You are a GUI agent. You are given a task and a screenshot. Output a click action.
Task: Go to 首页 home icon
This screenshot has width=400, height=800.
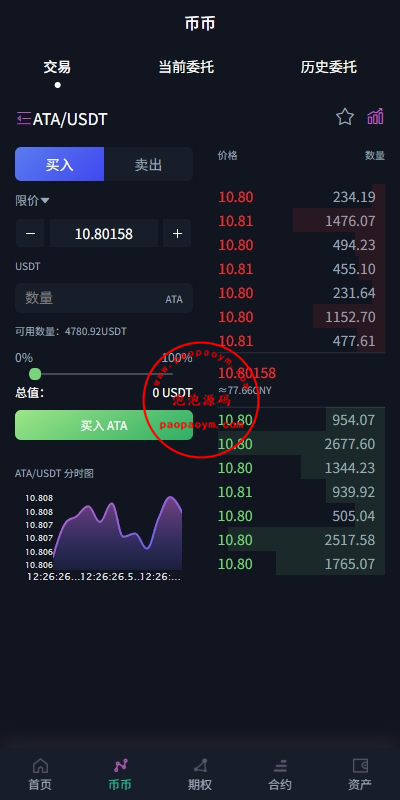tap(40, 766)
